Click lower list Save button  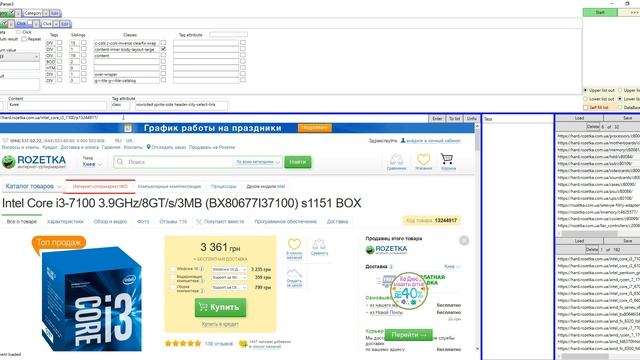coord(627,241)
